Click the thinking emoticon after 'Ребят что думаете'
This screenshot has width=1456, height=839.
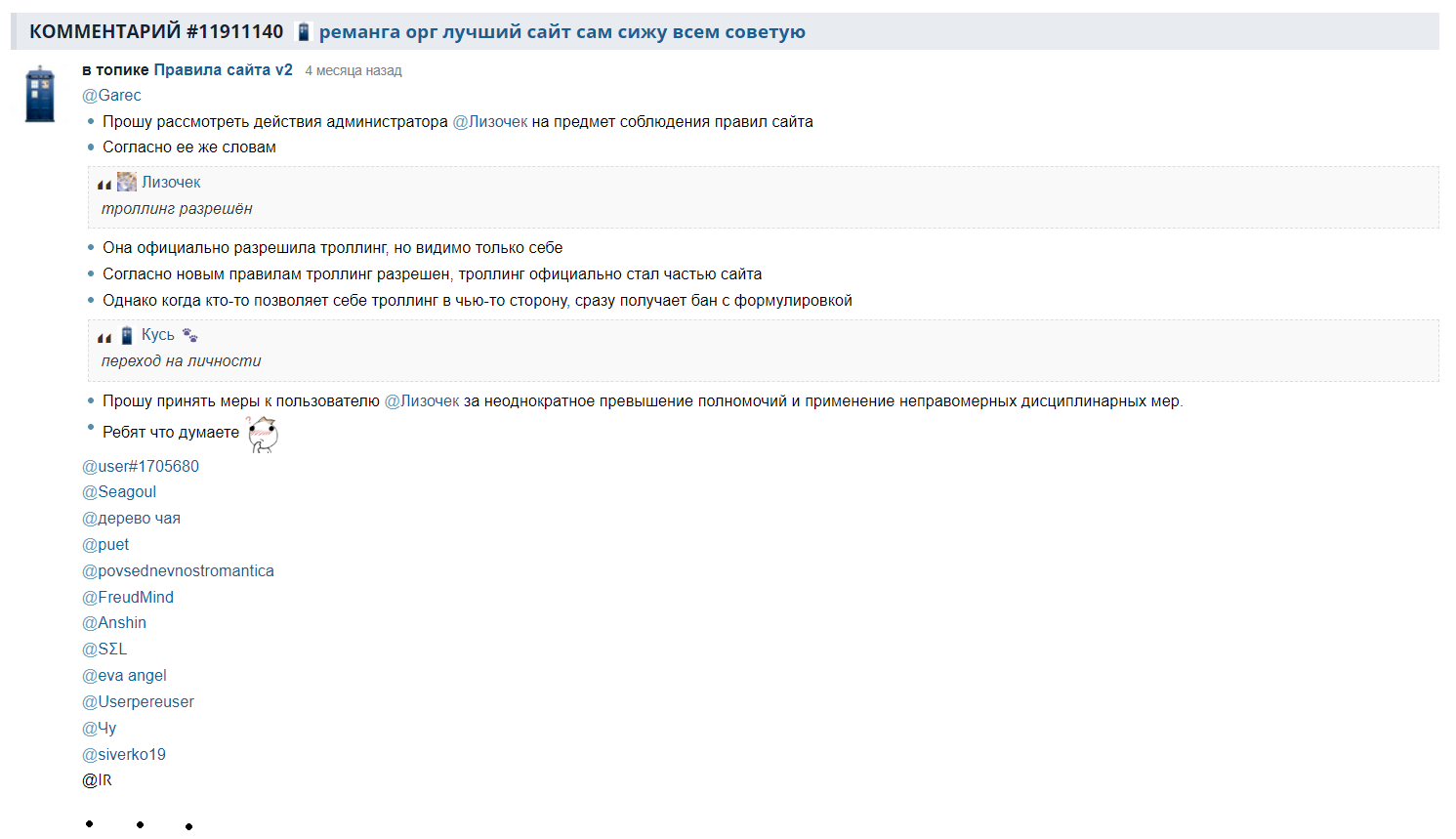coord(263,434)
